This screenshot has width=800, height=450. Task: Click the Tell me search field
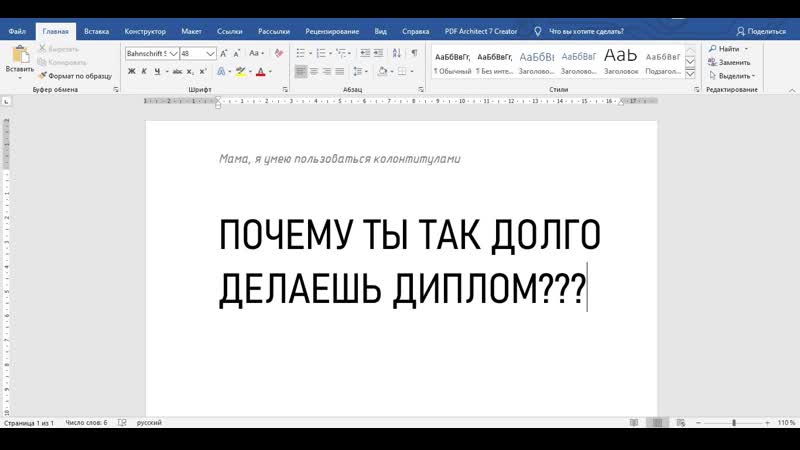tap(586, 31)
